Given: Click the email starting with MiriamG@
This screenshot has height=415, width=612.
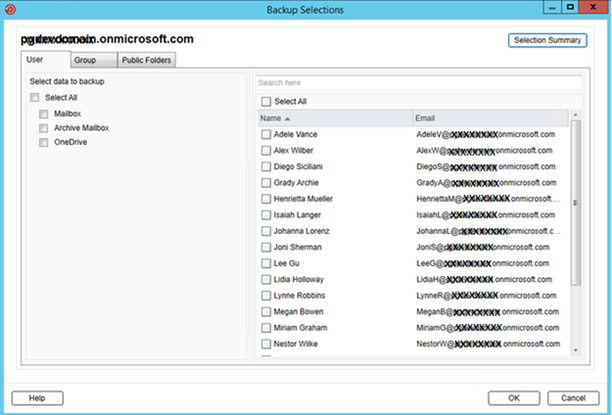Looking at the screenshot, I should click(x=487, y=328).
